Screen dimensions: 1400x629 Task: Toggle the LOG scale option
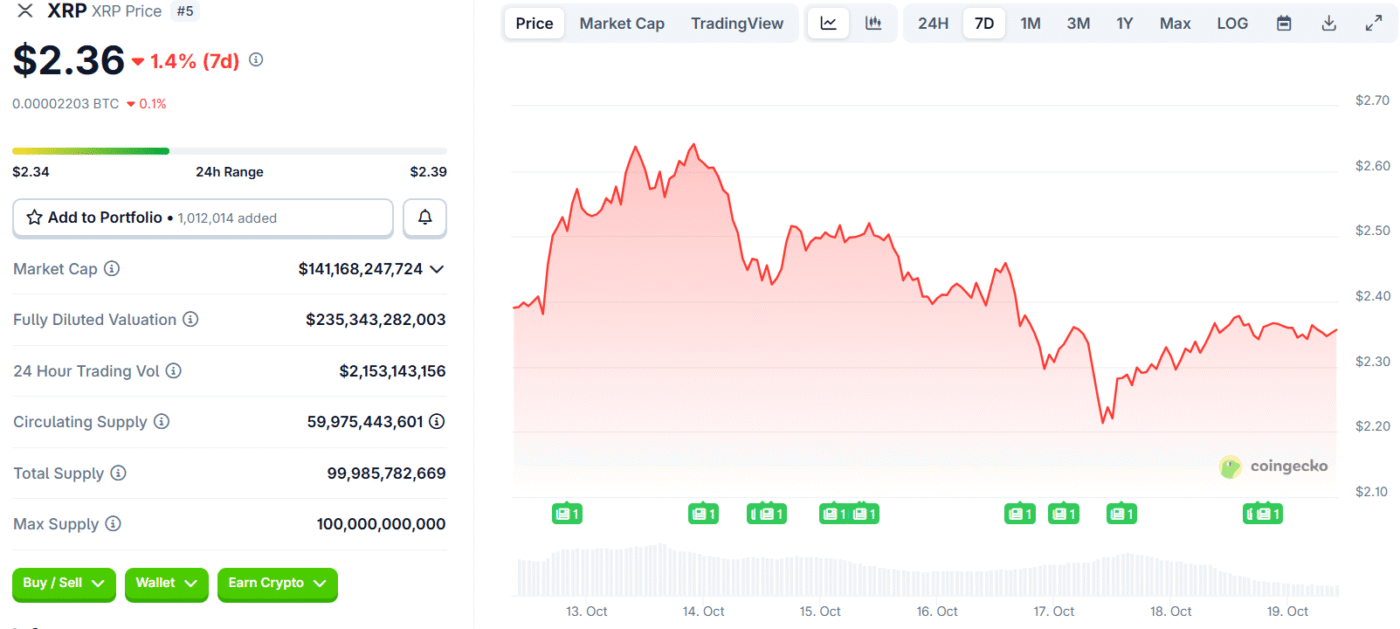1232,23
